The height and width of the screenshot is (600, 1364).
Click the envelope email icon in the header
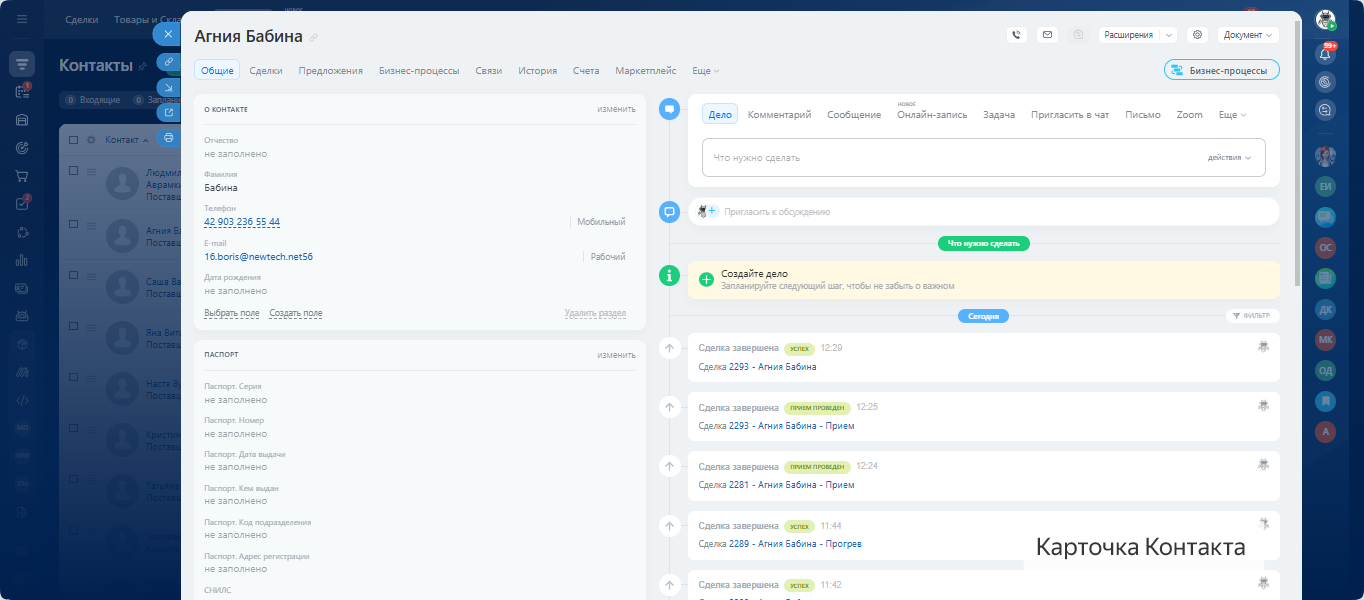point(1047,35)
